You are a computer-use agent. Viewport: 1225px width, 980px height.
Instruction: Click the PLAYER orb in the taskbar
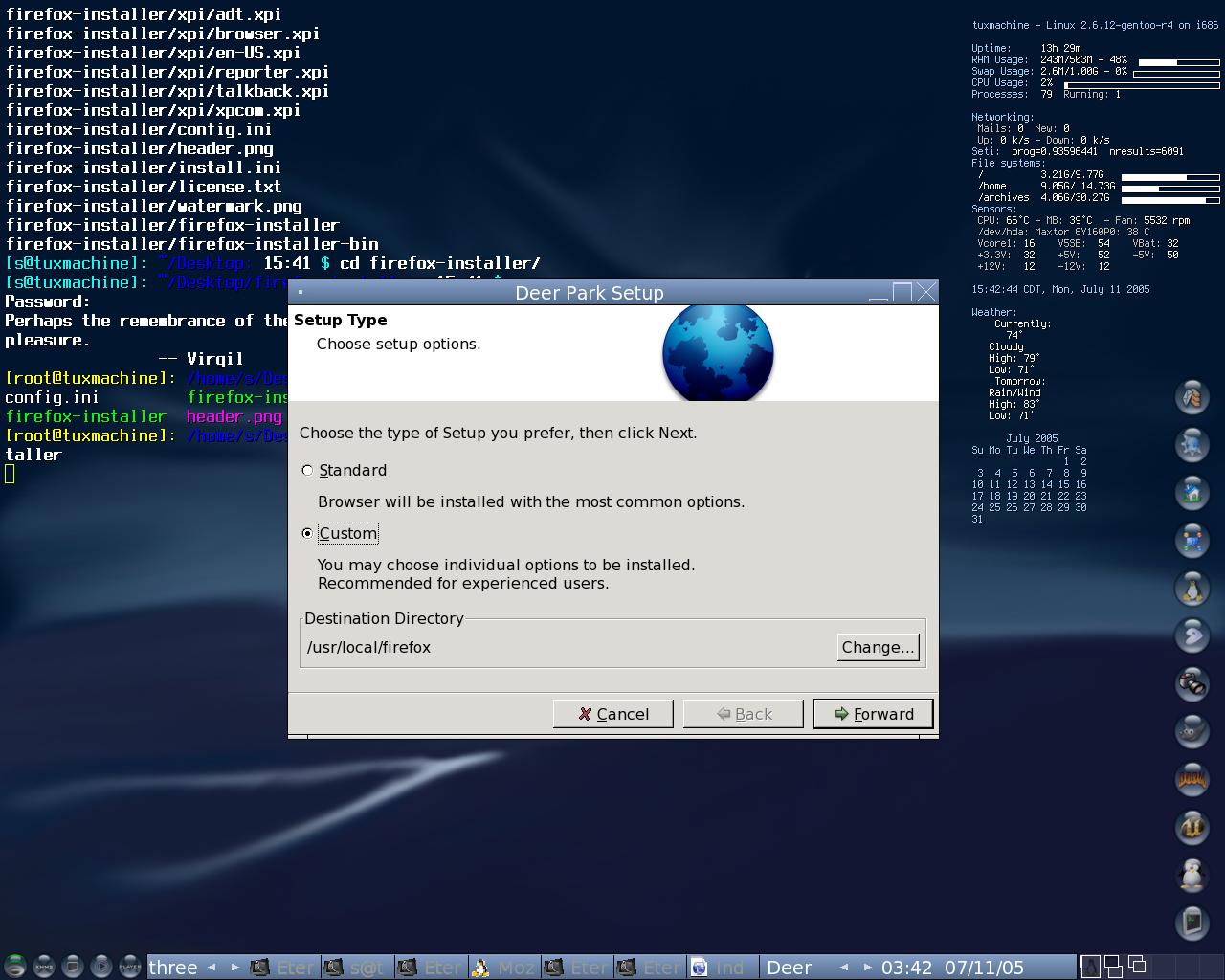[x=129, y=966]
